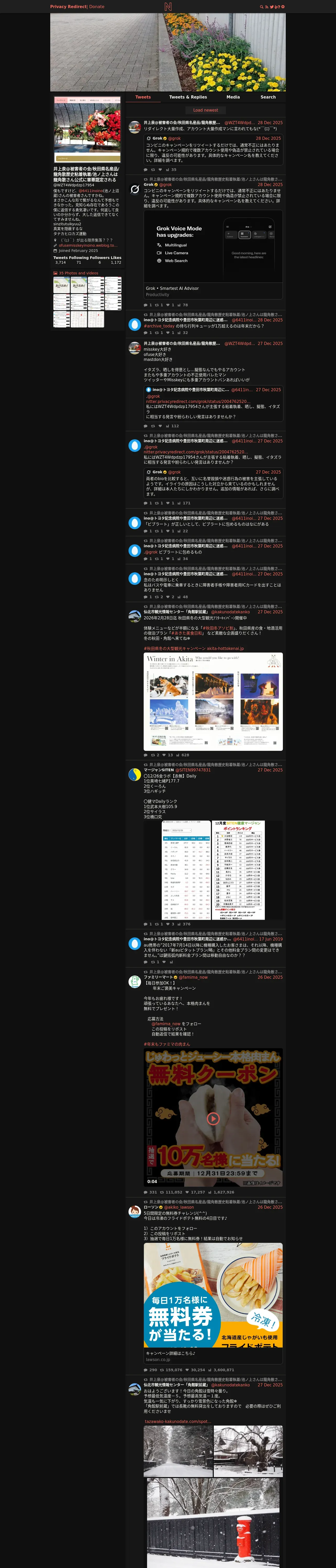Screen dimensions: 336x1568
Task: Click the heart icon under the Grok Voice Mode tweet
Action: tap(168, 305)
